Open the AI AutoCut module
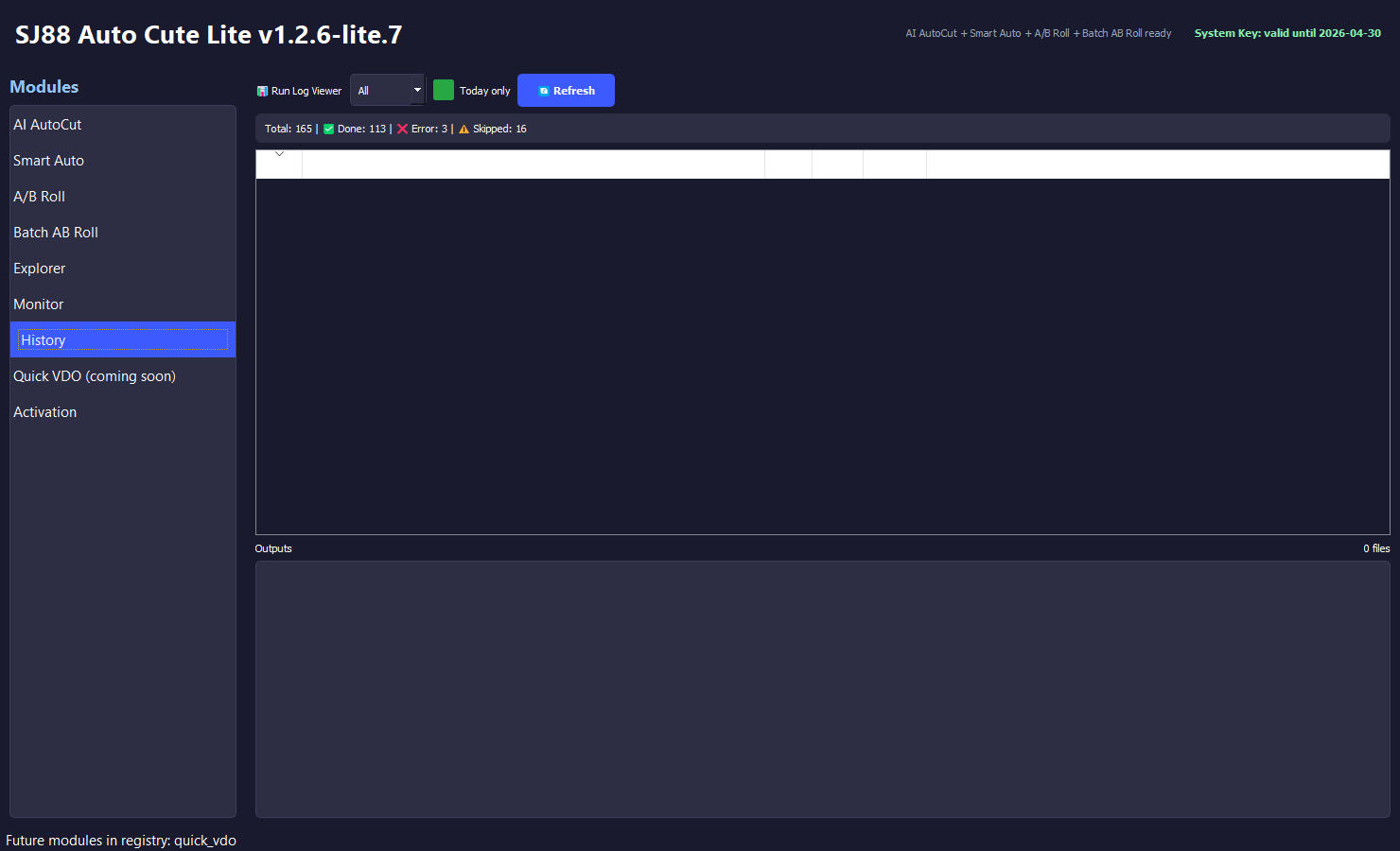 47,124
